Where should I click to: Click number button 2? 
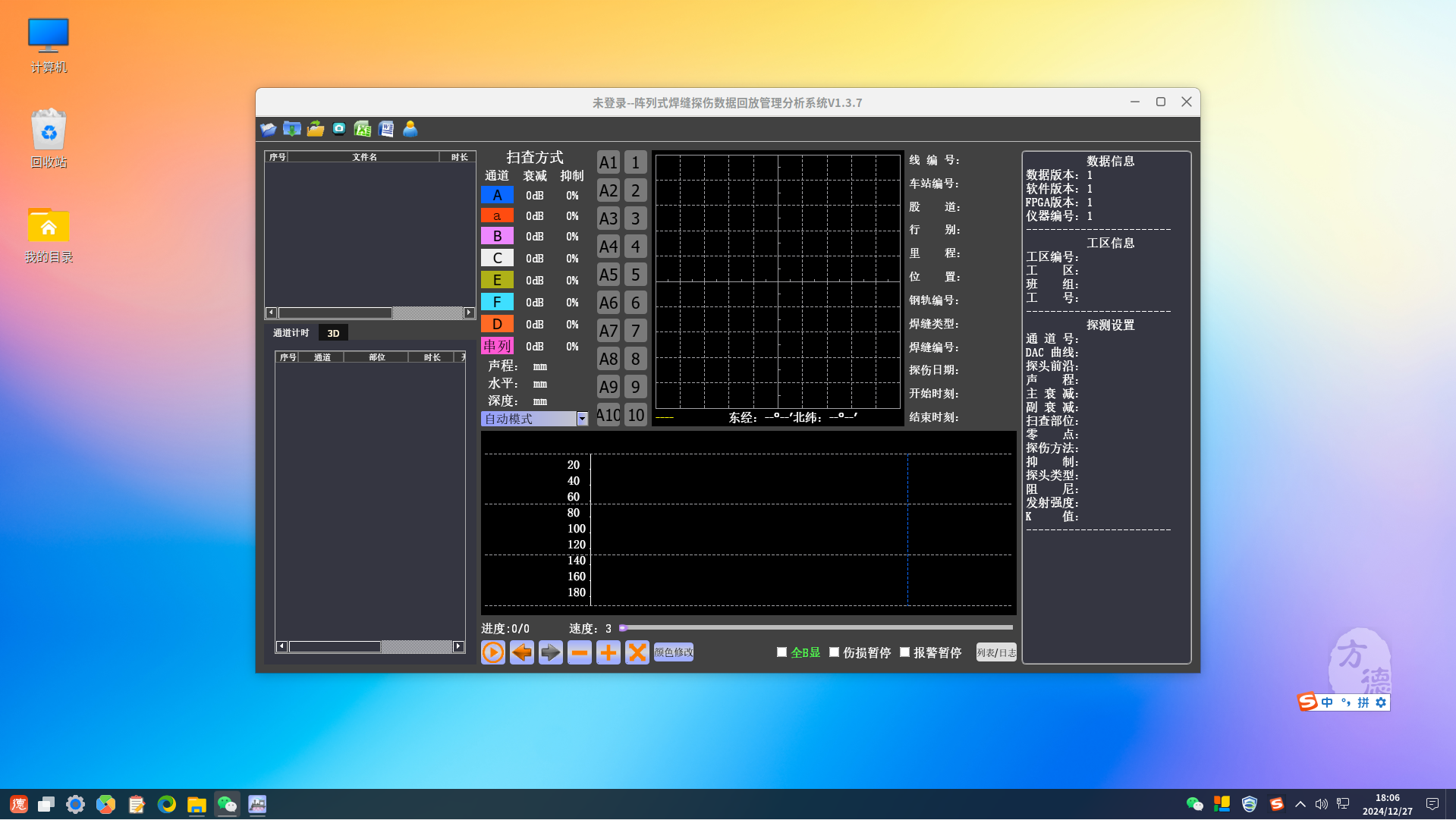point(636,190)
